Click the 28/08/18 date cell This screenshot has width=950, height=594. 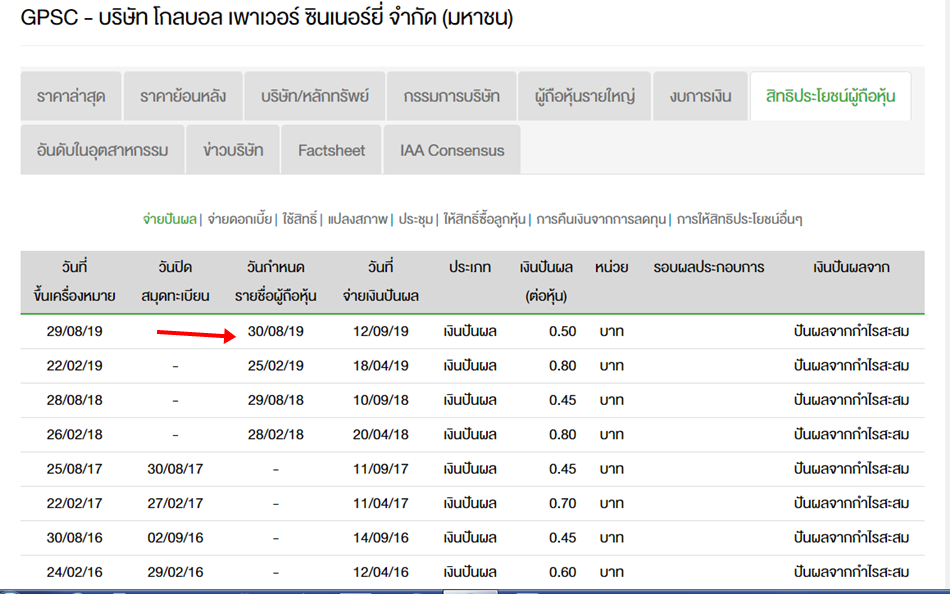(x=75, y=401)
